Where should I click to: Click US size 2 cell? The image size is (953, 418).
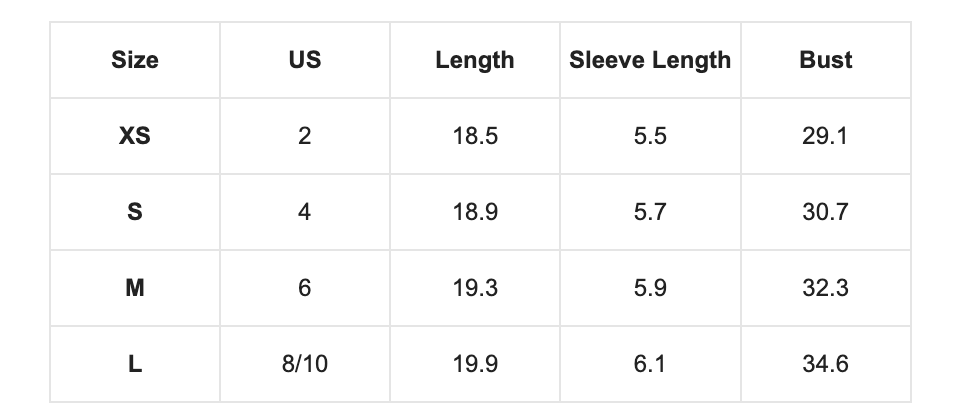305,136
